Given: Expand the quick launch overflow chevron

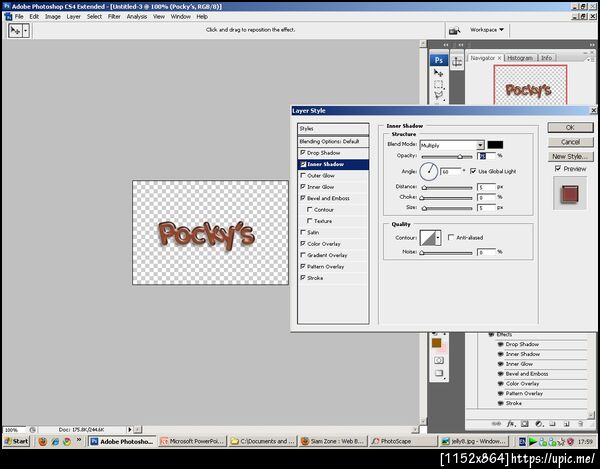Looking at the screenshot, I should coord(79,440).
